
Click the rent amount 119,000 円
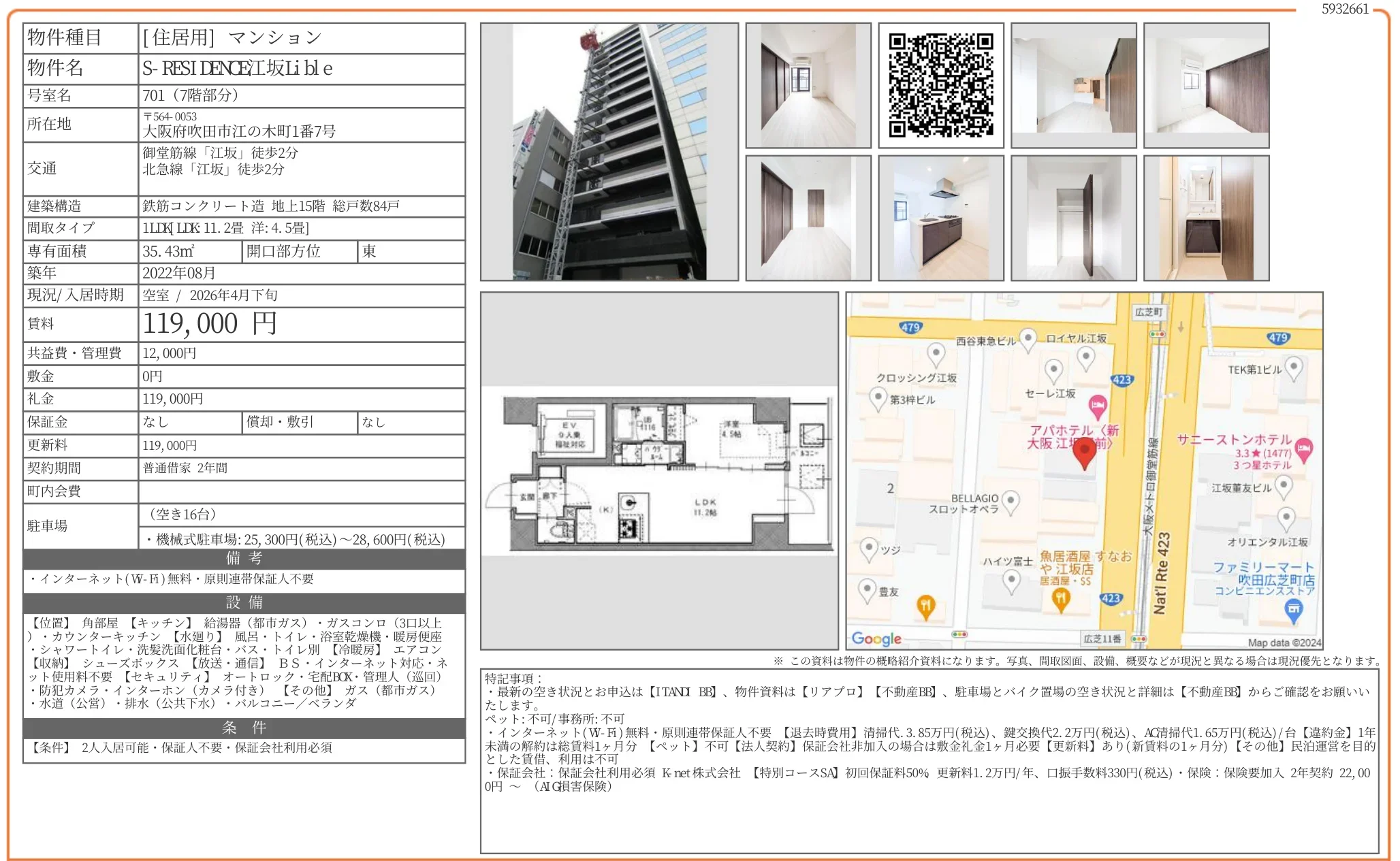(210, 324)
